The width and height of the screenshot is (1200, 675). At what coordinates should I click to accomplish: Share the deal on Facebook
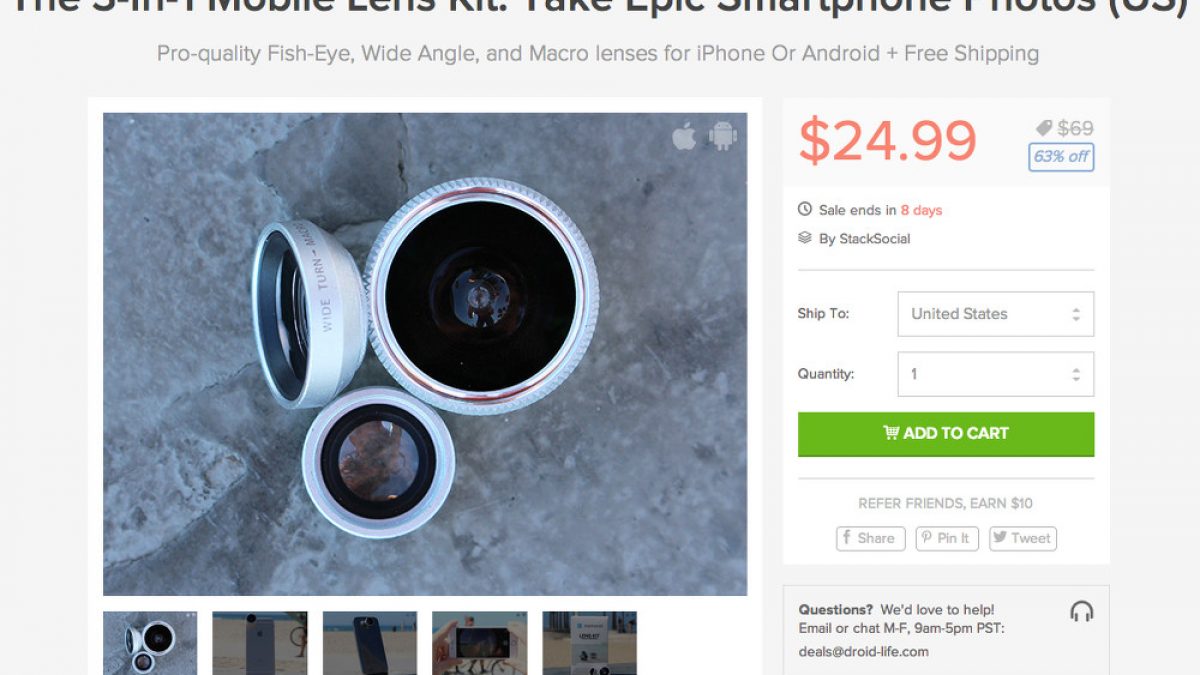[870, 538]
